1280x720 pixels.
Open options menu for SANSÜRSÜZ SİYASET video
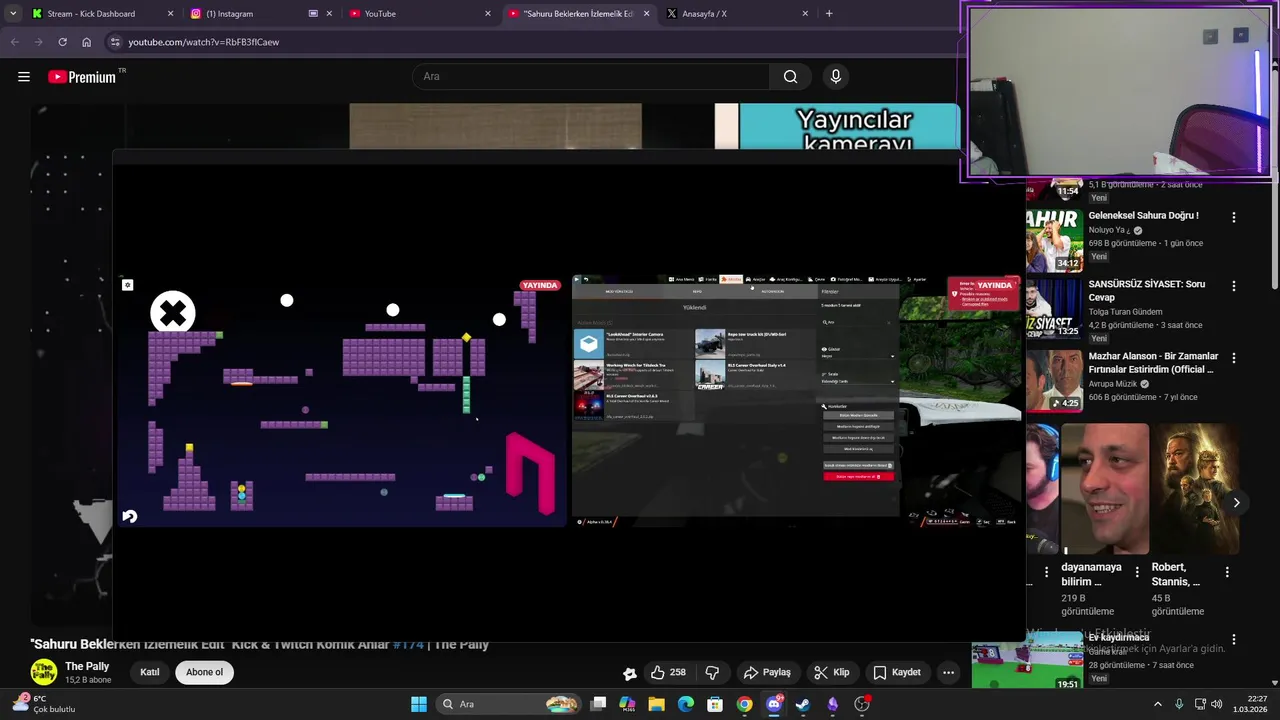(x=1234, y=286)
